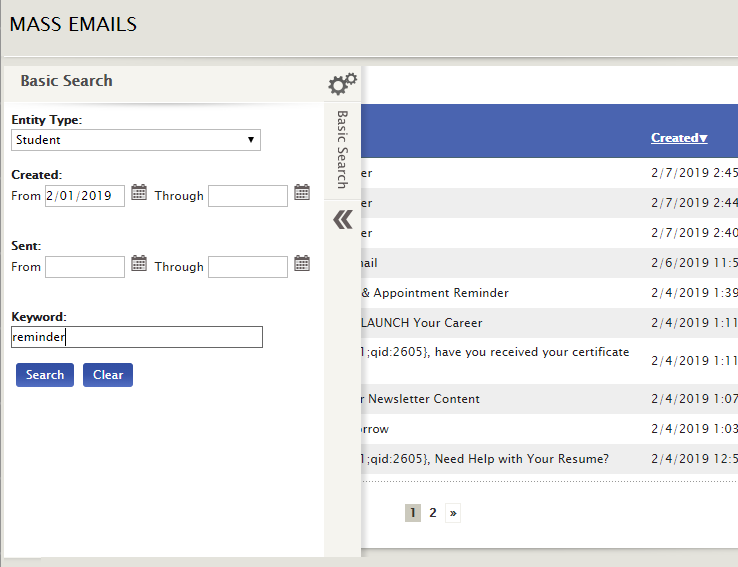Image resolution: width=738 pixels, height=567 pixels.
Task: Open the Entity Type dropdown
Action: (136, 140)
